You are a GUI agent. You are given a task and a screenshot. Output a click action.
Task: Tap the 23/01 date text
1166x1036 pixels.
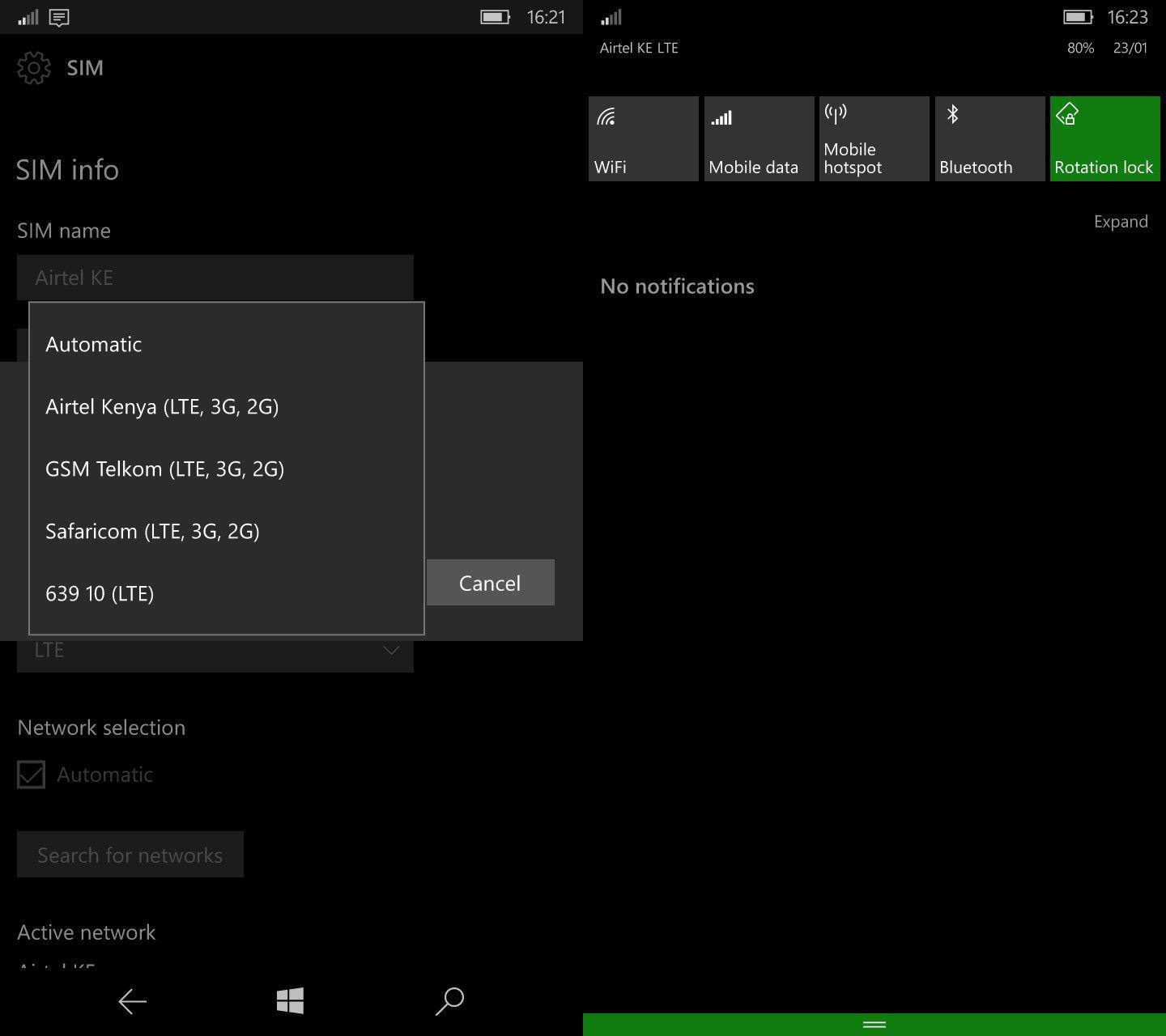tap(1130, 48)
